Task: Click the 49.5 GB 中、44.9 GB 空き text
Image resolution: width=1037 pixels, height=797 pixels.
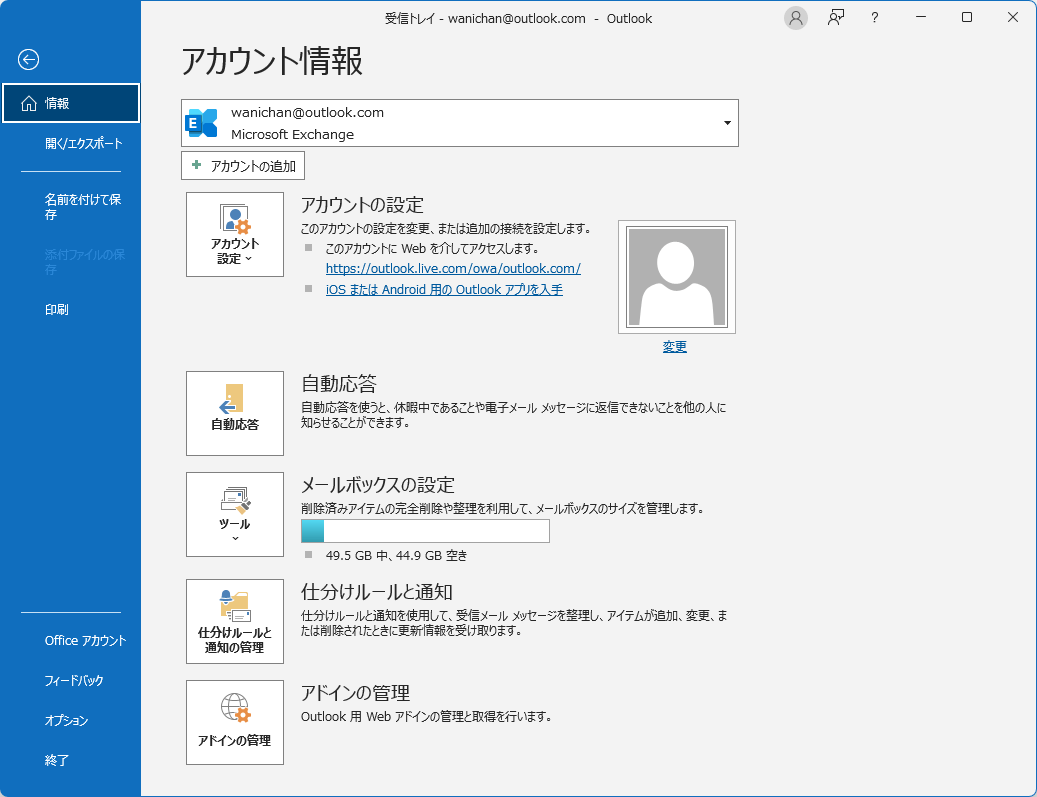Action: coord(396,556)
